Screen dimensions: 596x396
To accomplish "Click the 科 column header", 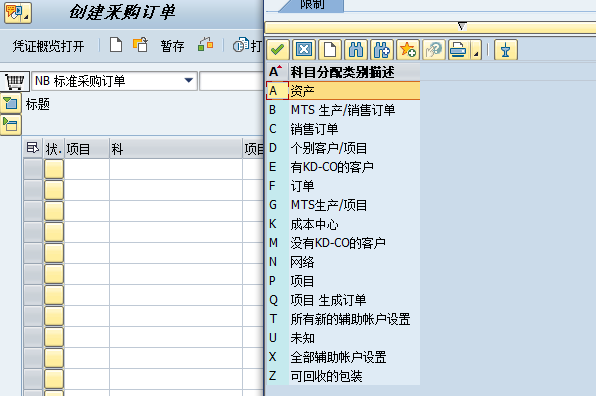I will [176, 149].
